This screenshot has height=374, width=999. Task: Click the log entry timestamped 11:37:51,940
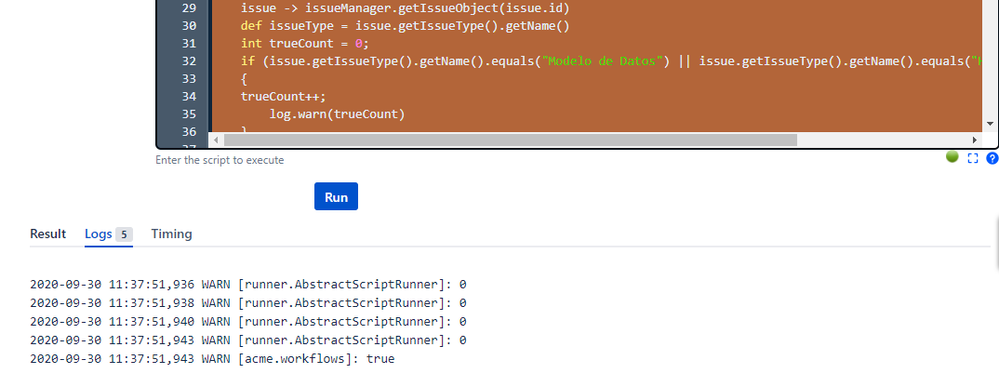click(248, 321)
